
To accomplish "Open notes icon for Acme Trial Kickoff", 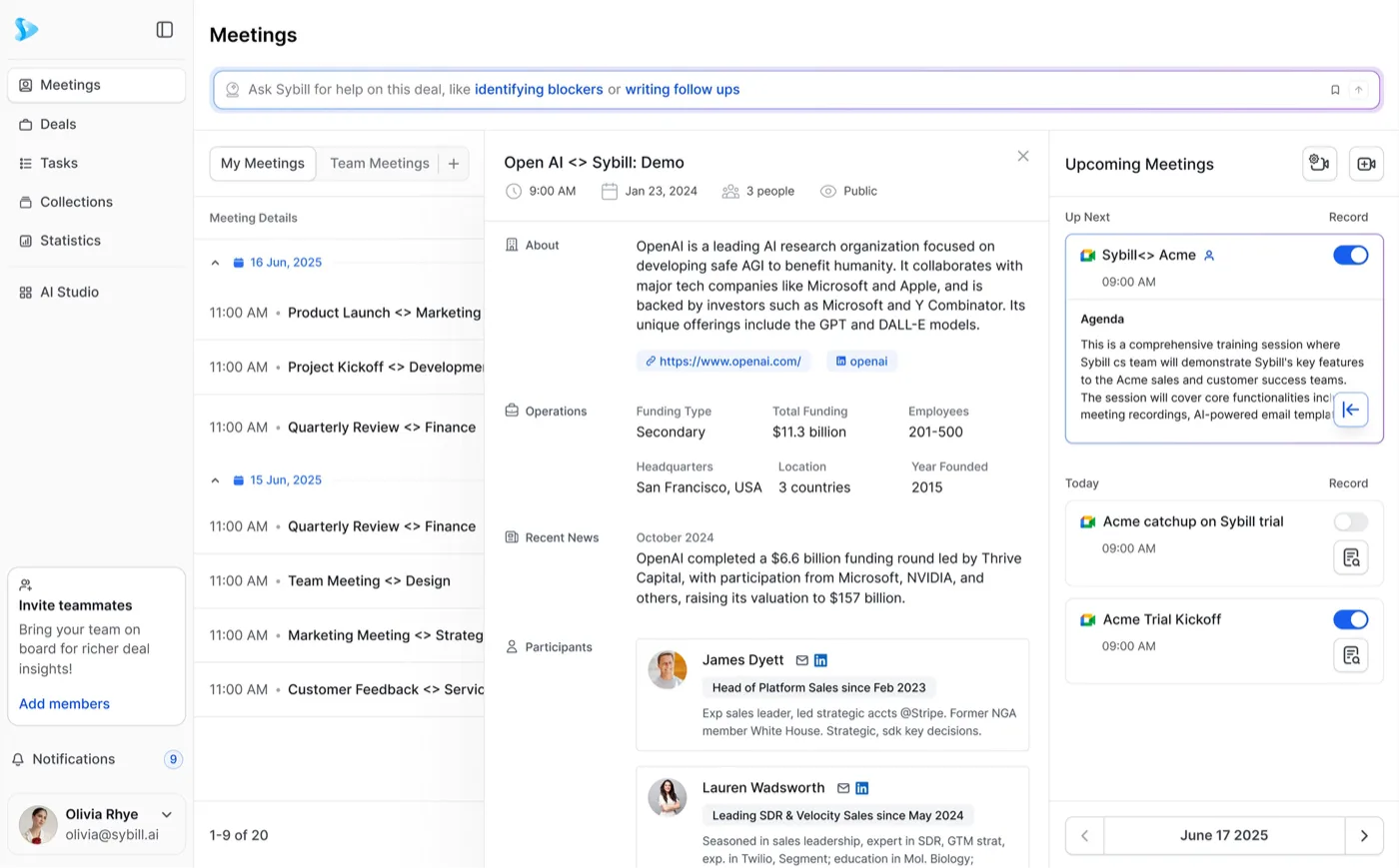I will [x=1351, y=655].
